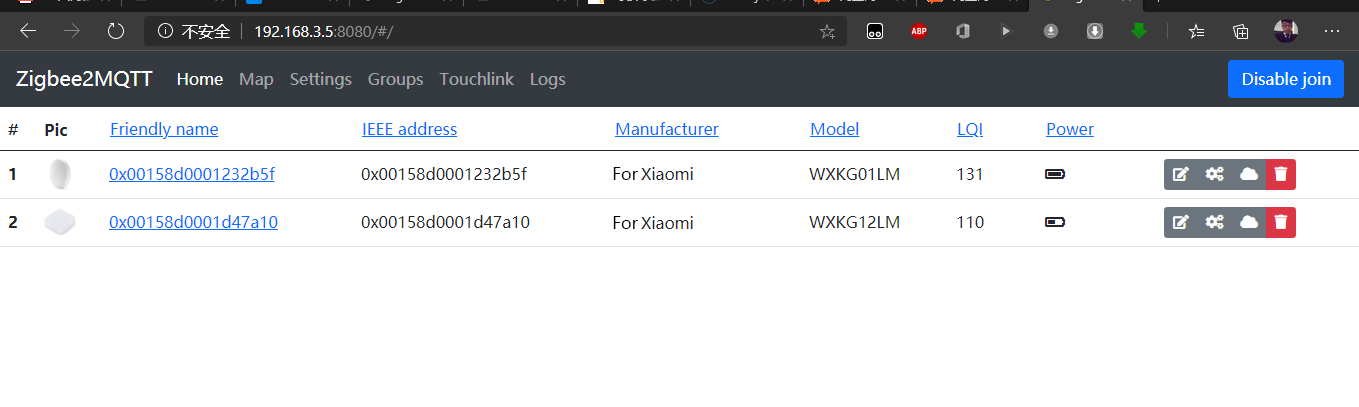Click rename icon for device WXKG12LM
The height and width of the screenshot is (407, 1359).
coord(1180,223)
